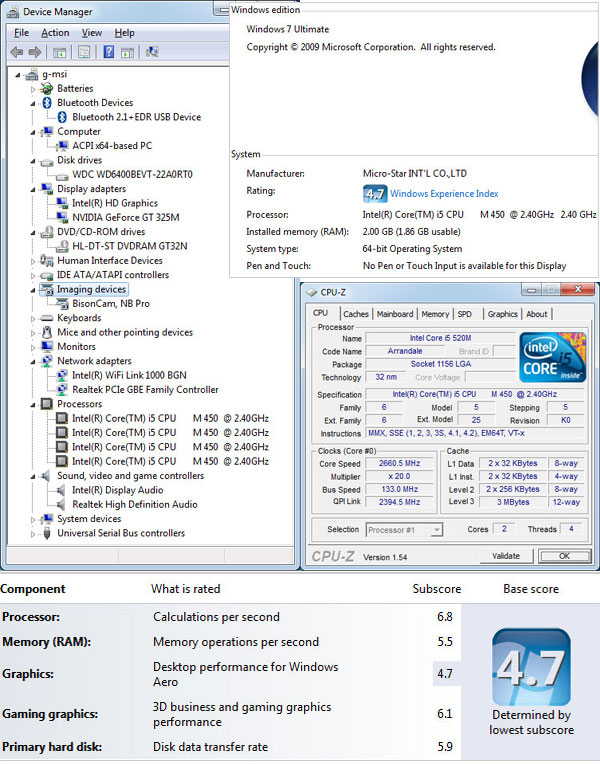Image resolution: width=600 pixels, height=764 pixels.
Task: Click the Keyboards category icon
Action: pos(47,318)
